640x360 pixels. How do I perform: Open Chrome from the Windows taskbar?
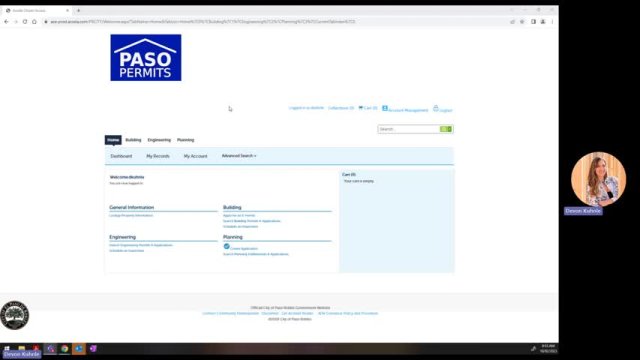(x=64, y=349)
